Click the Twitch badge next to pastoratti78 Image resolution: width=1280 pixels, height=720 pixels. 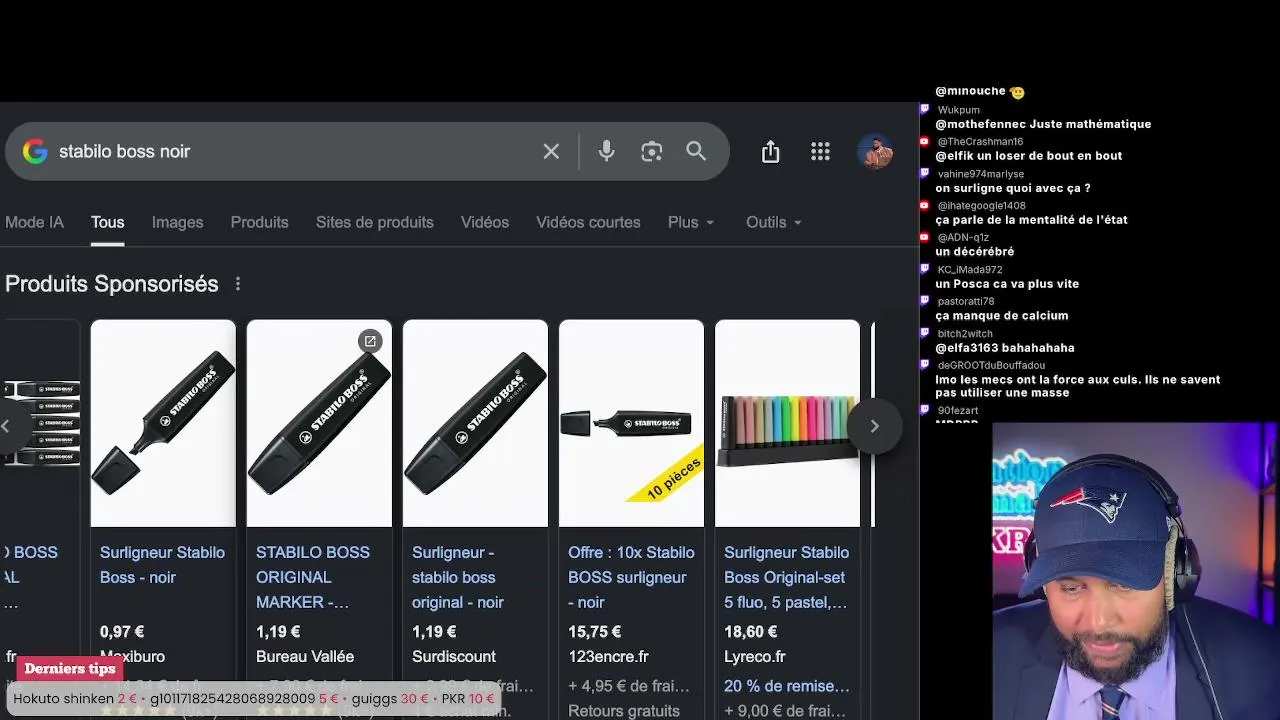click(x=925, y=301)
